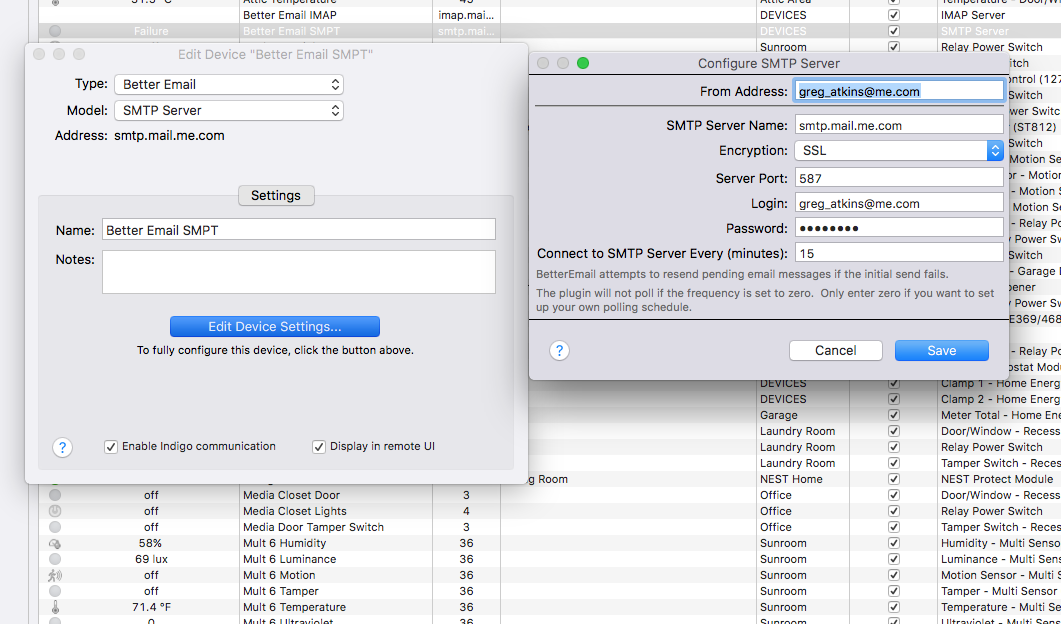Select the Media Closet Door device name
The width and height of the screenshot is (1061, 624).
tap(292, 495)
